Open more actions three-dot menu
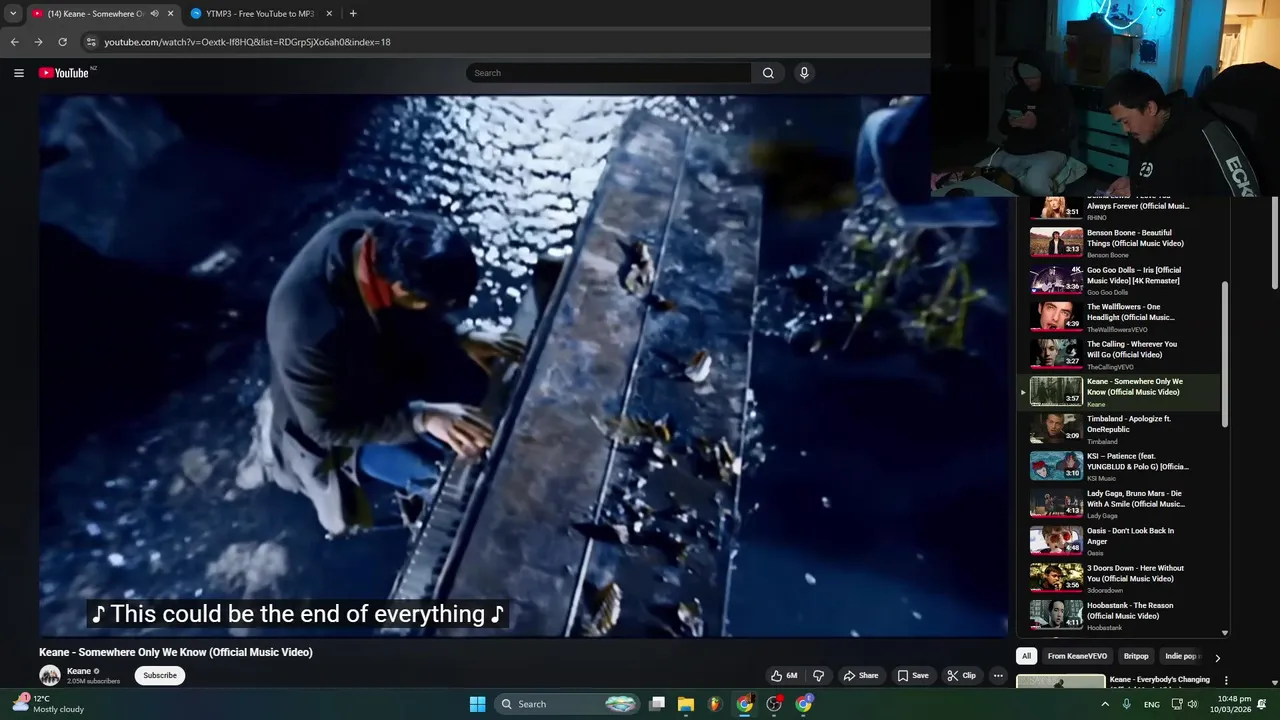 997,675
